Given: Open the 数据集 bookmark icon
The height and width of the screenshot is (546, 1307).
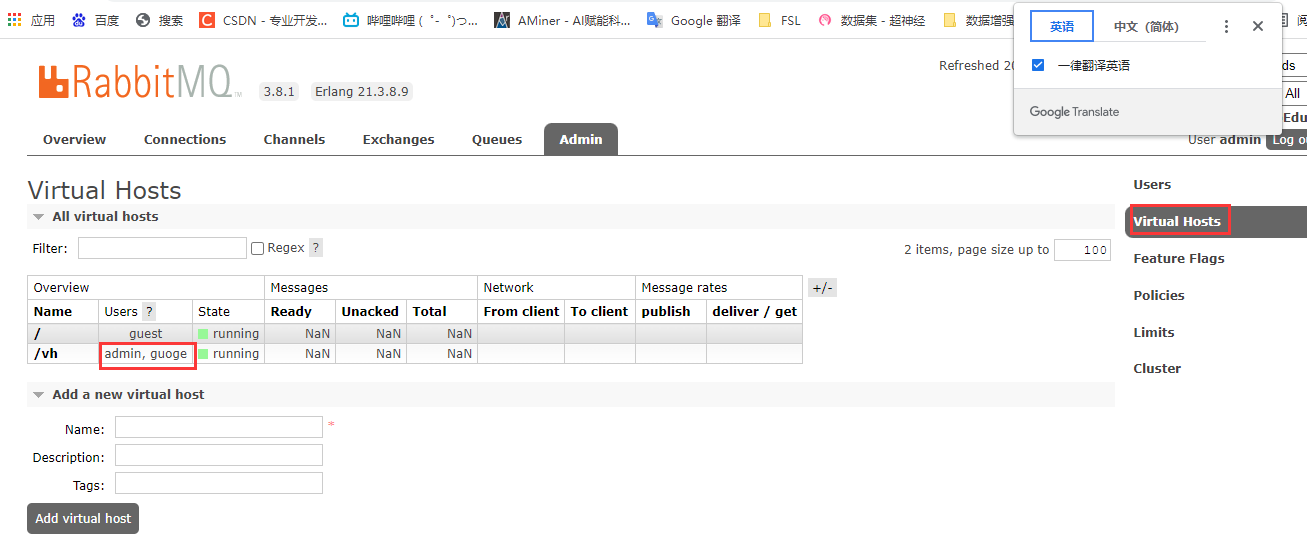Looking at the screenshot, I should tap(825, 20).
